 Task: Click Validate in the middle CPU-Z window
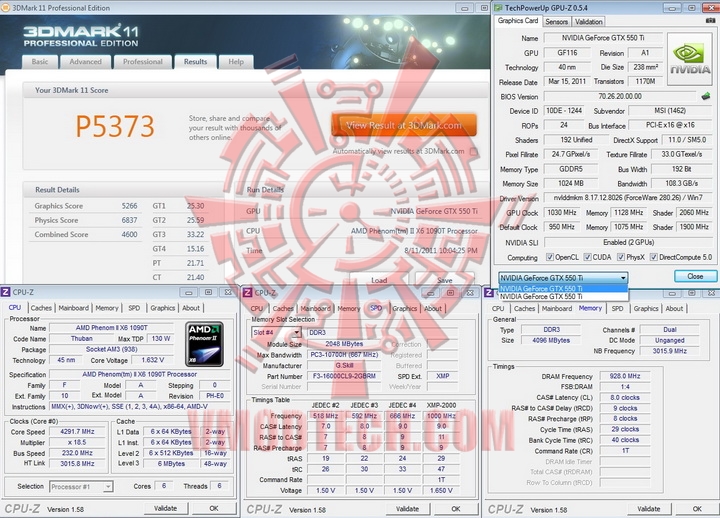407,509
